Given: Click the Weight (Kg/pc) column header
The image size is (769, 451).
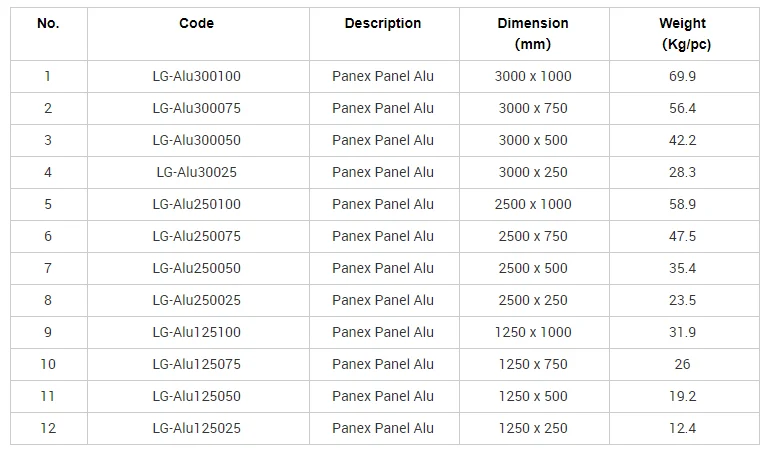Looking at the screenshot, I should tap(682, 34).
